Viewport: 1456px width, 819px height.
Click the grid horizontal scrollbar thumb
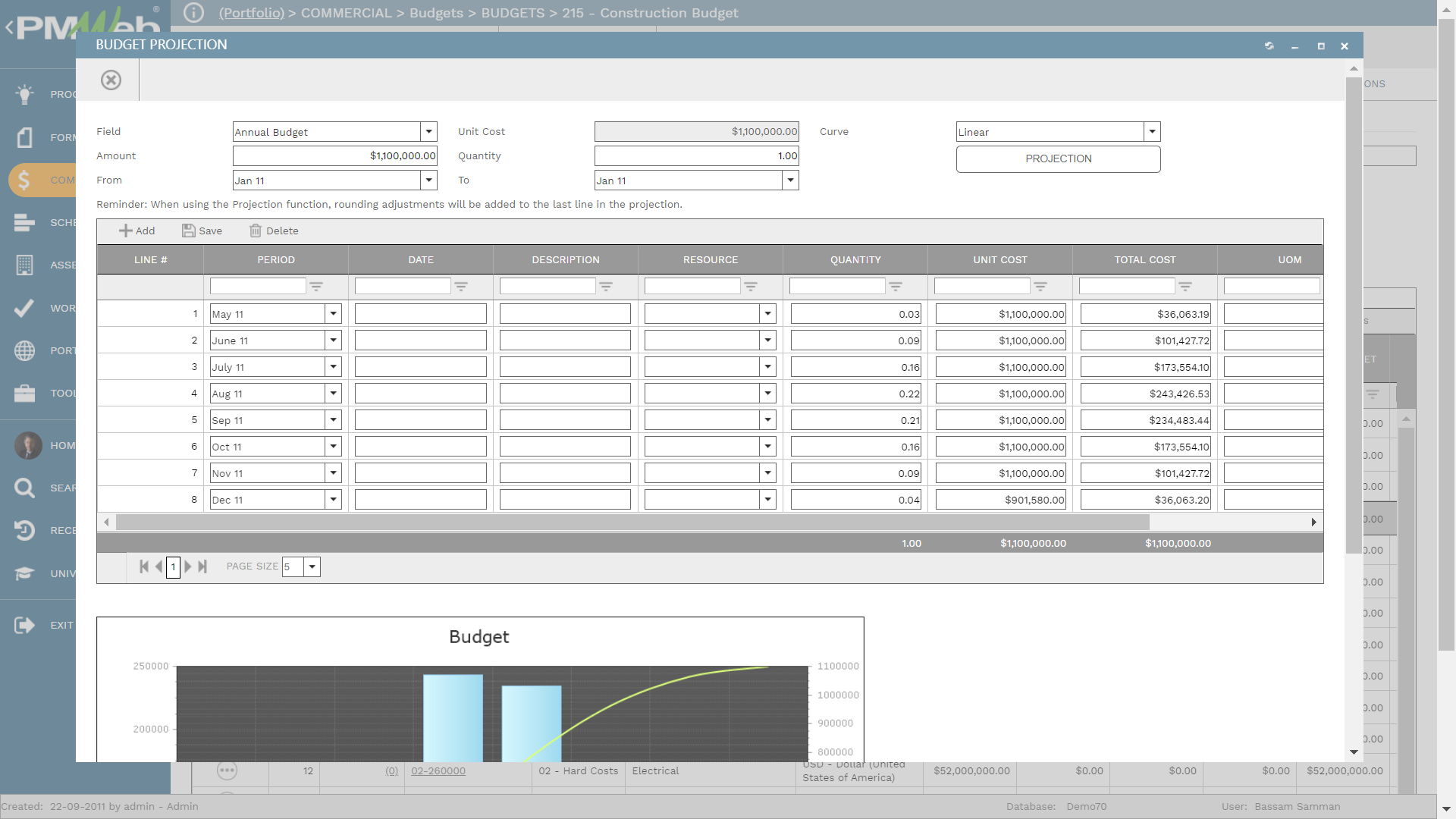pos(632,522)
